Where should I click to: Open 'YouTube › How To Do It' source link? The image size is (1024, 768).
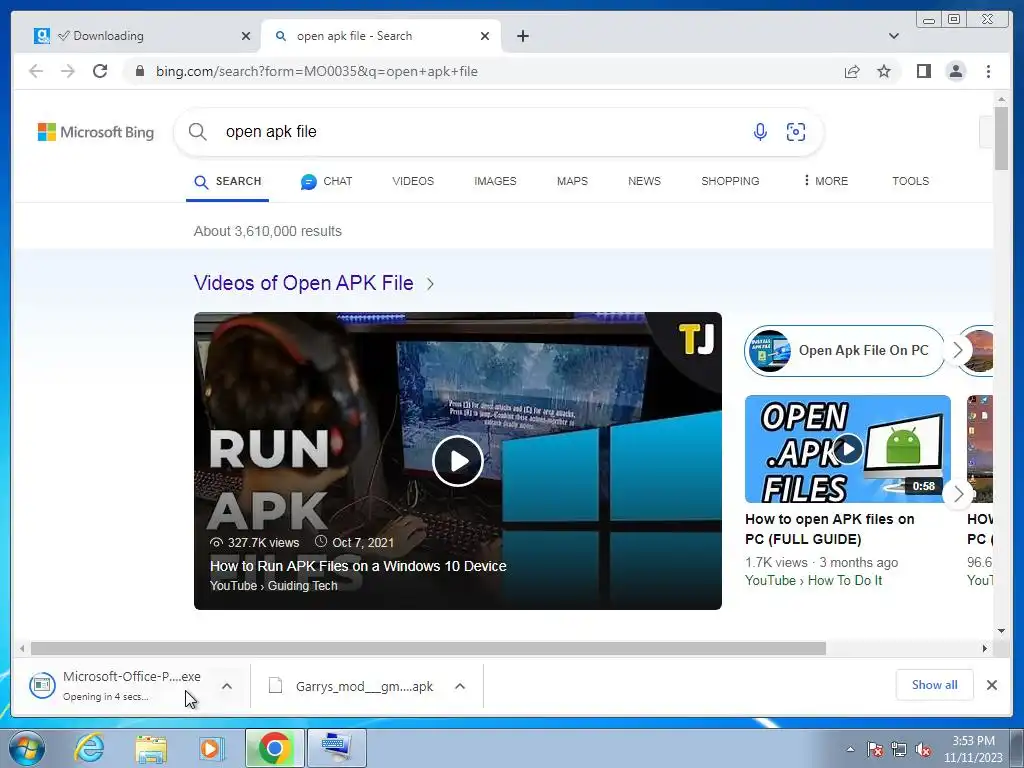coord(813,581)
